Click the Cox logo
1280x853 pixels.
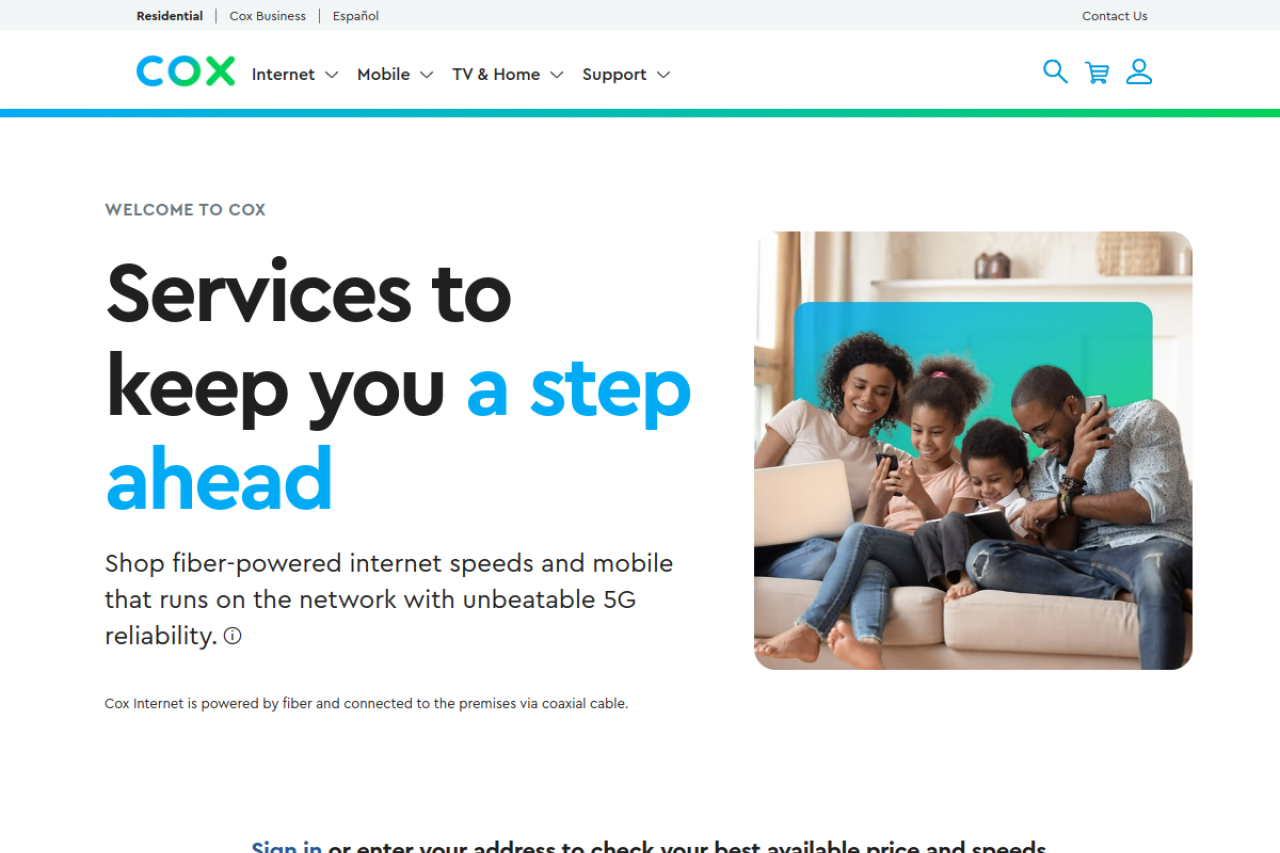186,72
